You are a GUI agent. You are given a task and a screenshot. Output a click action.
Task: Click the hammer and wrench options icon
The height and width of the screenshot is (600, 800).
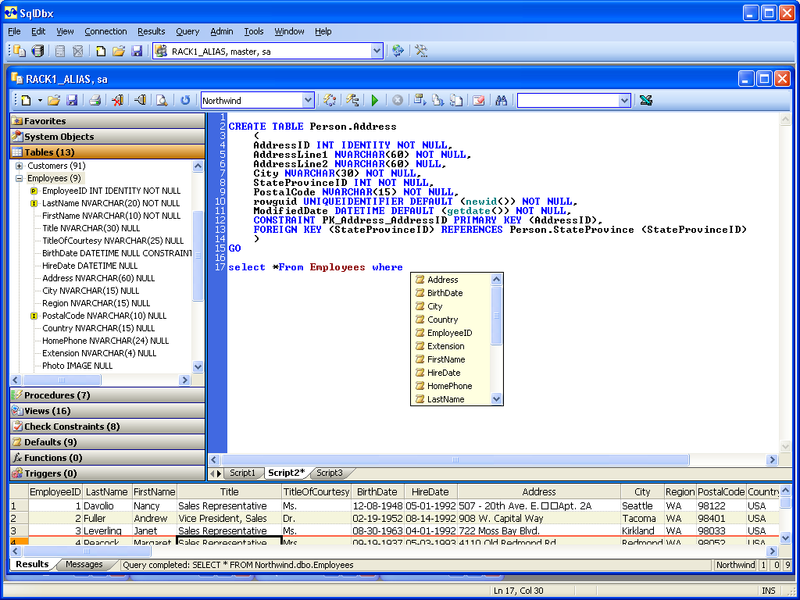(421, 51)
